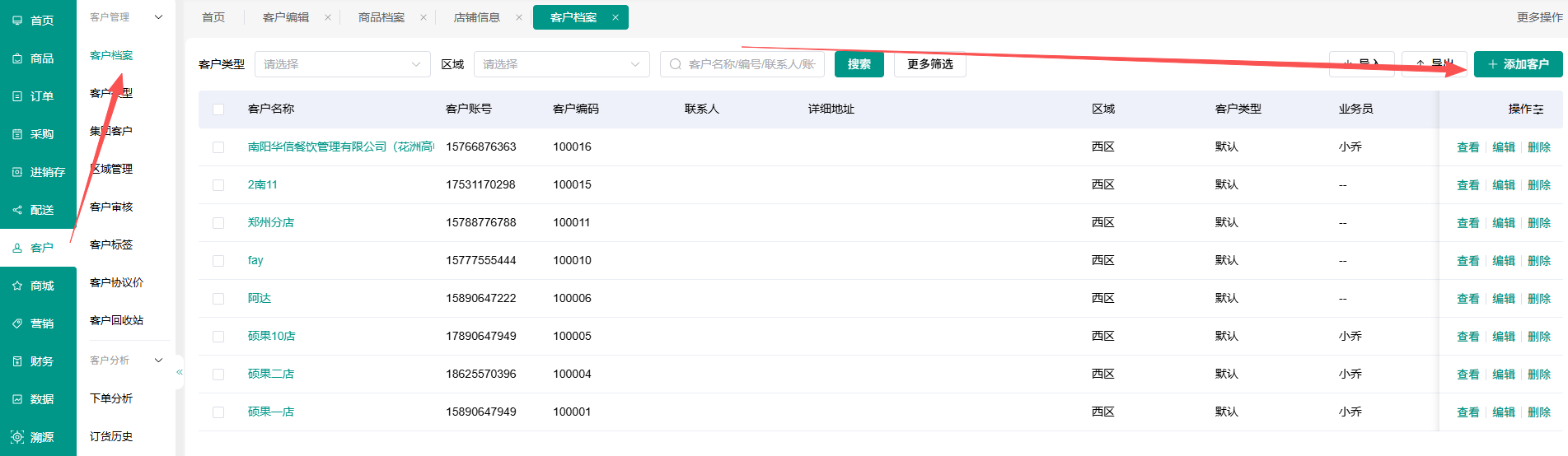Edit customer fay
The width and height of the screenshot is (1568, 456).
click(x=1504, y=261)
